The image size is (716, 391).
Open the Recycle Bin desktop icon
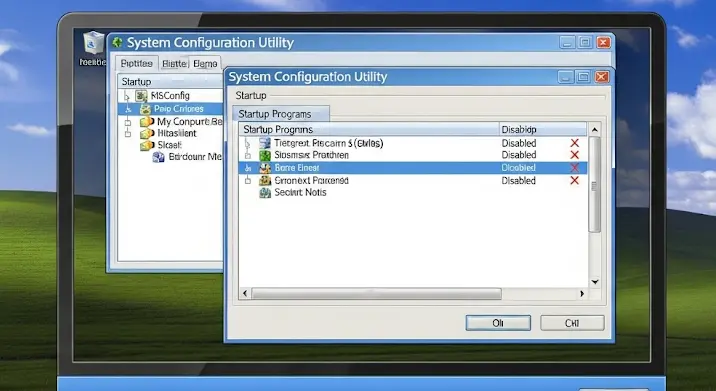coord(94,43)
